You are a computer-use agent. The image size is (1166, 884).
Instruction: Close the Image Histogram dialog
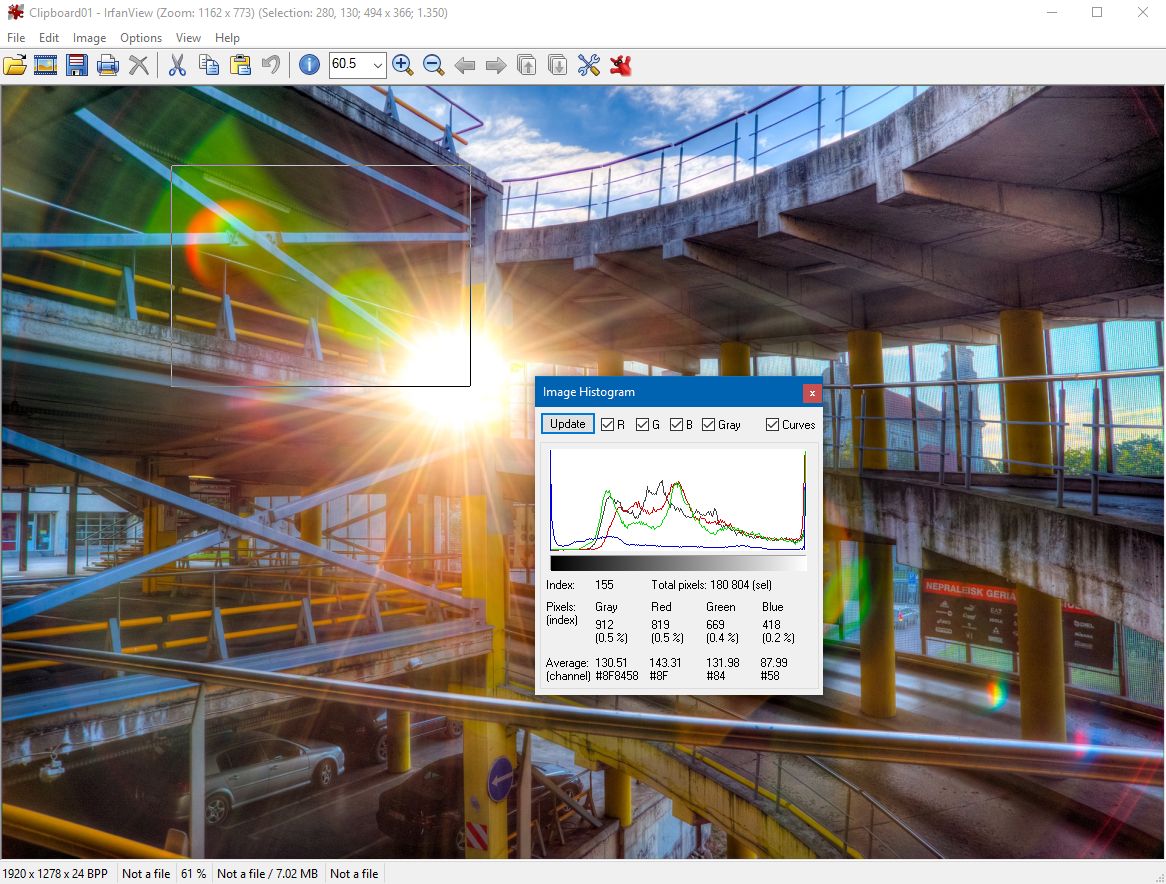(x=812, y=393)
